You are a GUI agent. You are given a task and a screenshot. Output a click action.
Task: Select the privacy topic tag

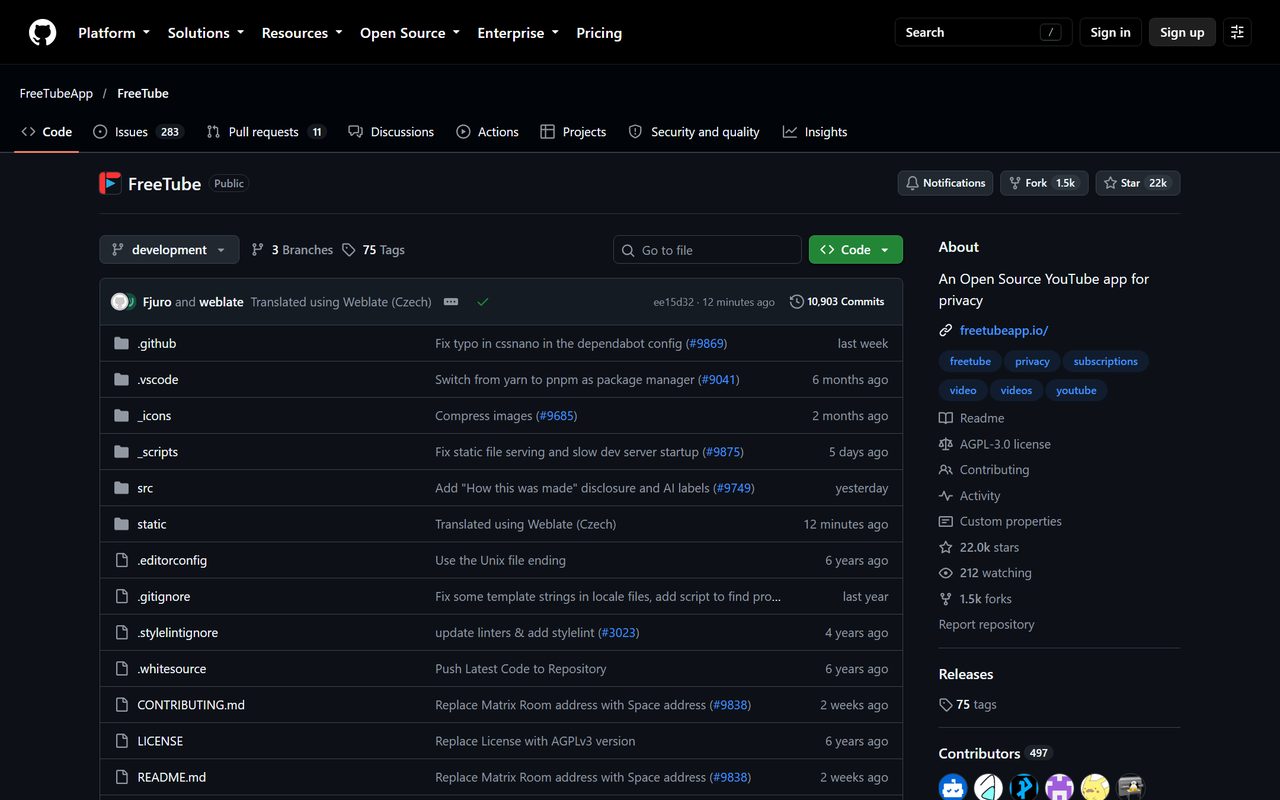pos(1032,361)
